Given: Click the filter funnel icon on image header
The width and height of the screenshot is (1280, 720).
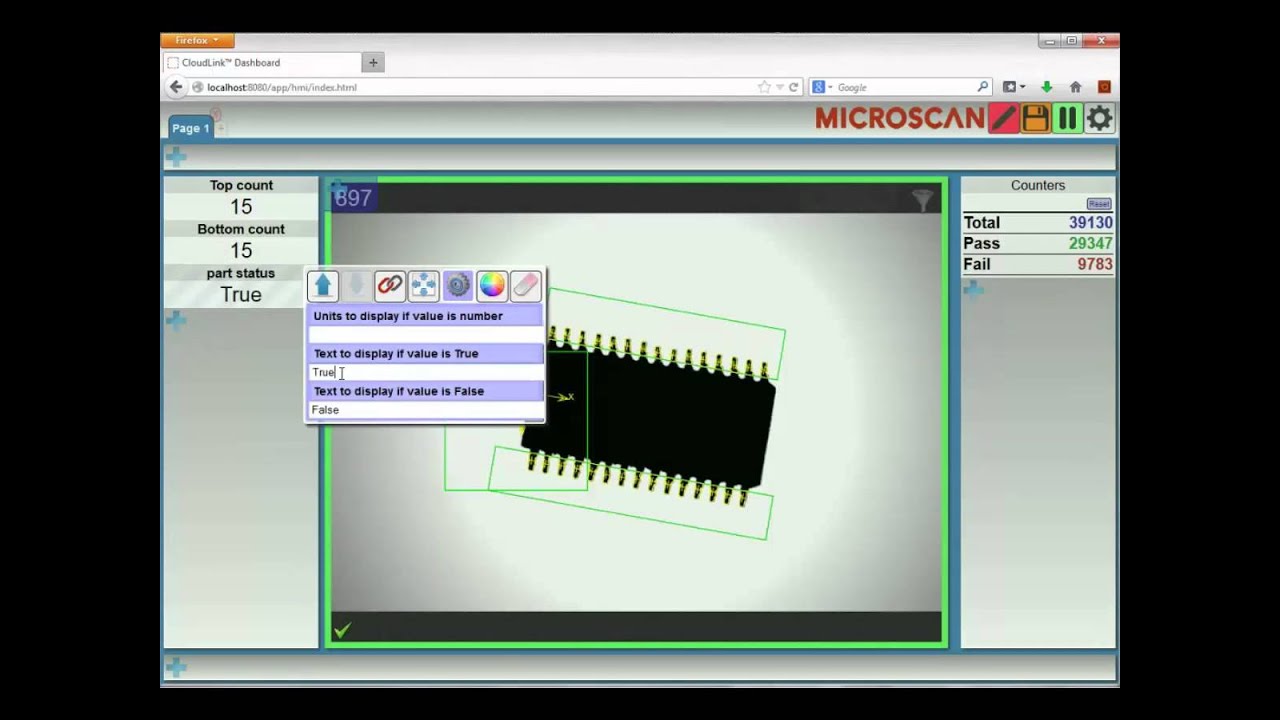Looking at the screenshot, I should click(922, 200).
